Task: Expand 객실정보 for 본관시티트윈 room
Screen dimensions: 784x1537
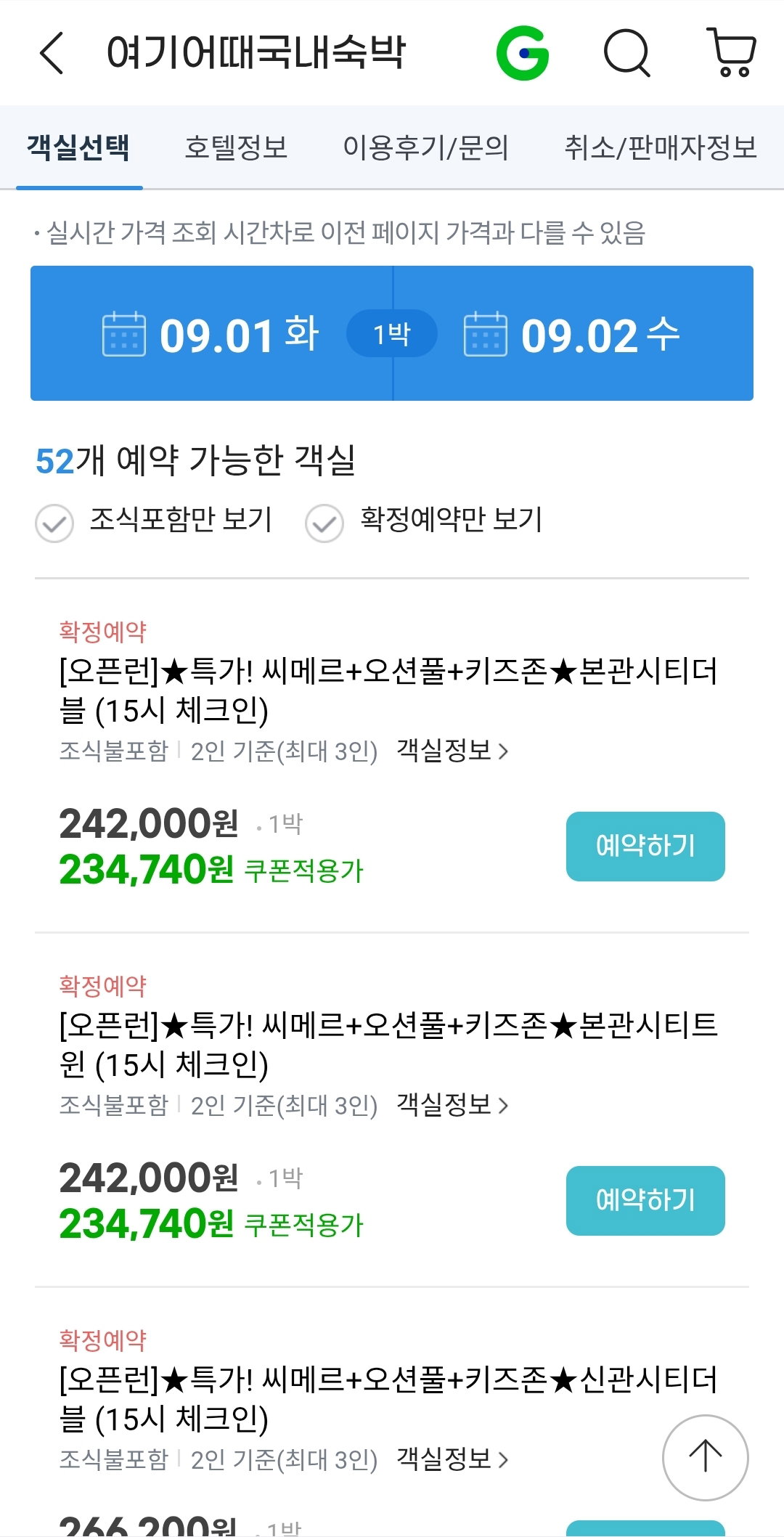Action: (x=452, y=1104)
